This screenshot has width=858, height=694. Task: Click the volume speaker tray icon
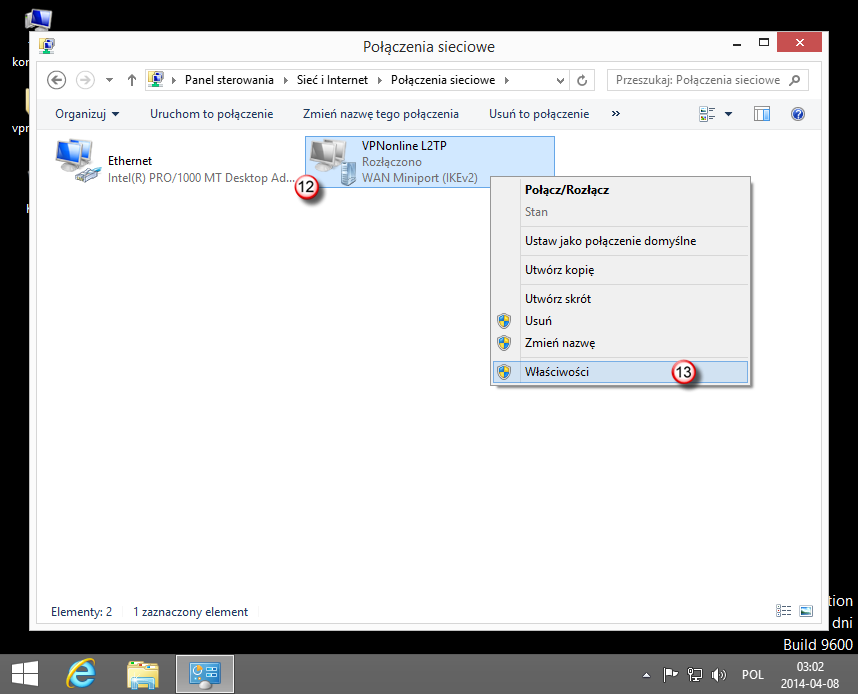point(718,675)
